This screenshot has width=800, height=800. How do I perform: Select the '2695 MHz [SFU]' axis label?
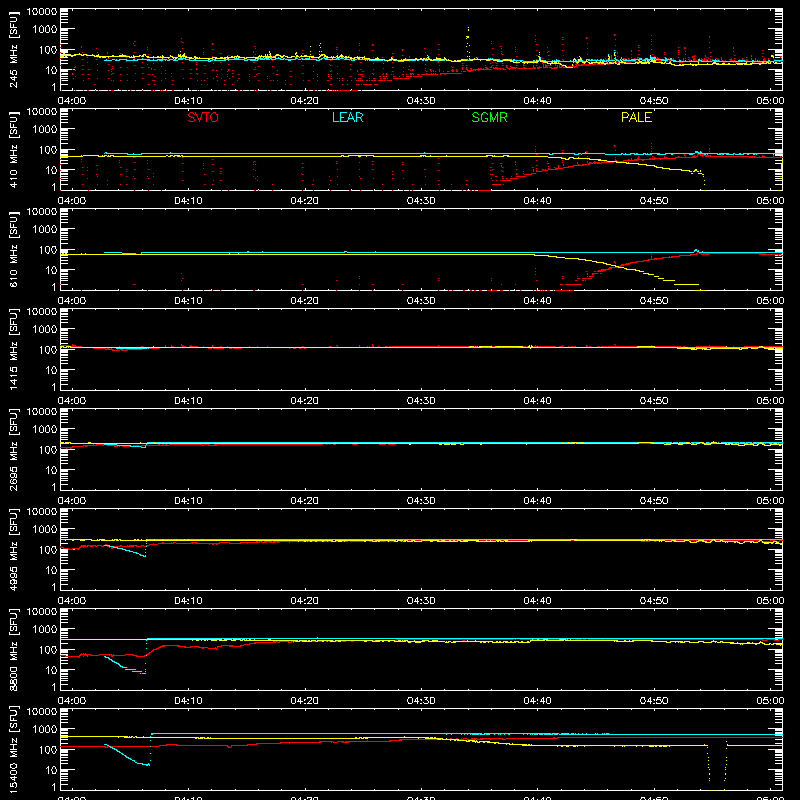point(13,449)
